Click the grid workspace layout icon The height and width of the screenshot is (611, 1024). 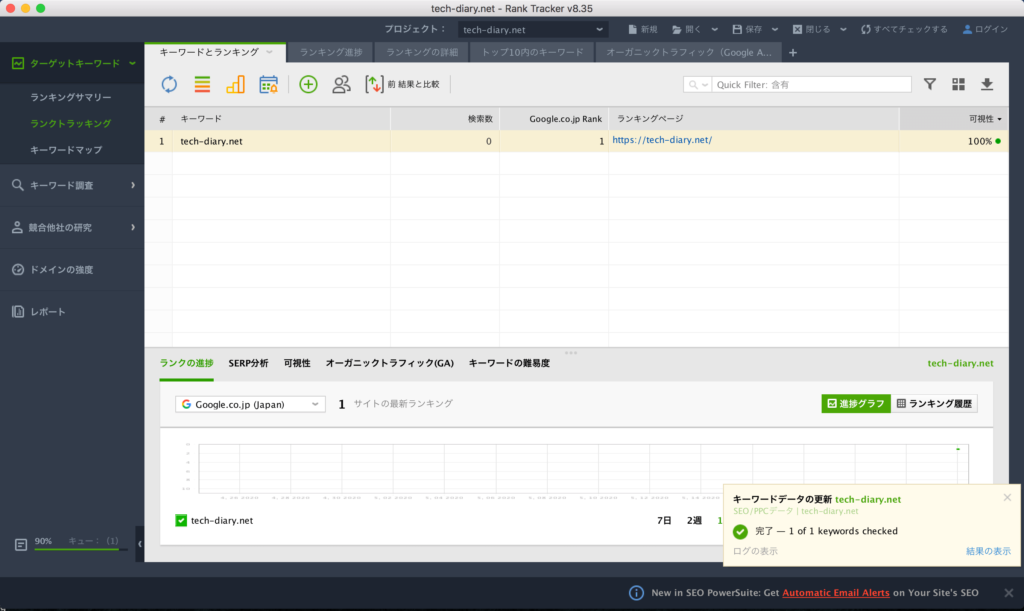pos(958,84)
